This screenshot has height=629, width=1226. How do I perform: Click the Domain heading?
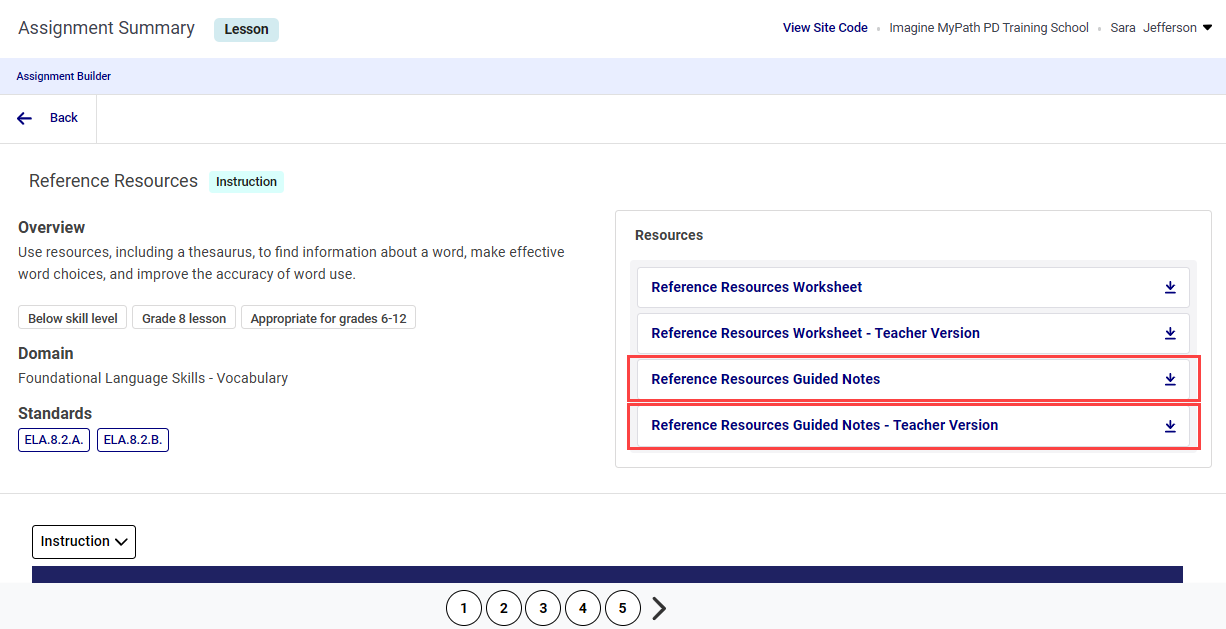pyautogui.click(x=46, y=353)
